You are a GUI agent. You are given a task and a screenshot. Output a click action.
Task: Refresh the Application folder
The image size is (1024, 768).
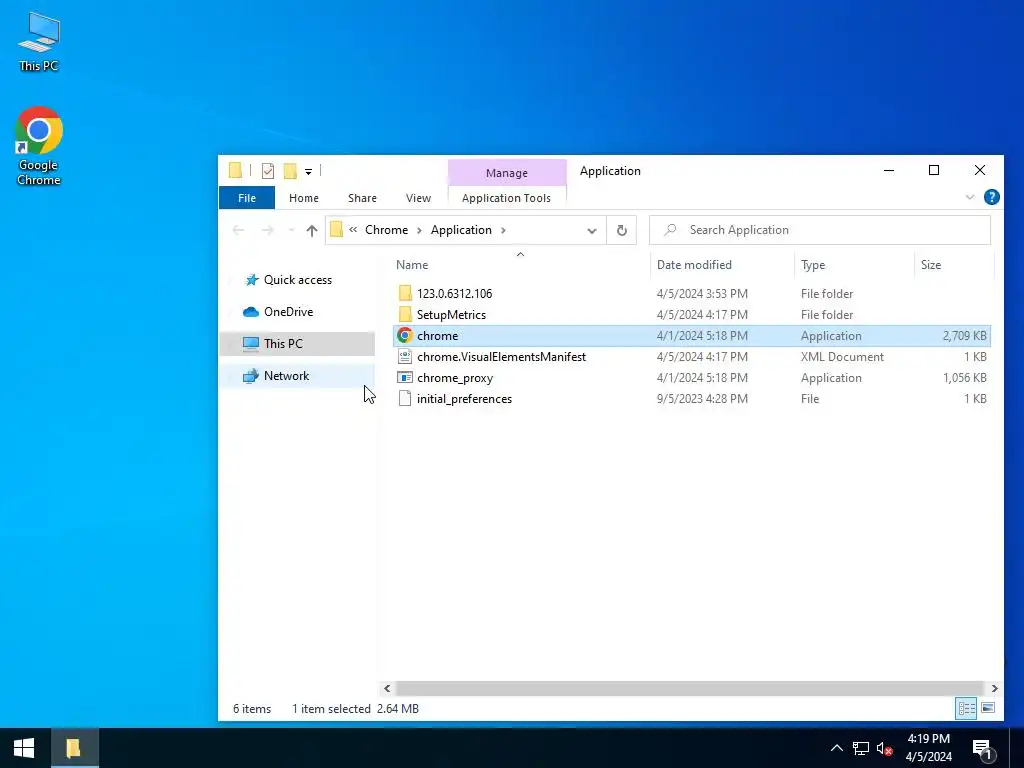click(x=622, y=231)
